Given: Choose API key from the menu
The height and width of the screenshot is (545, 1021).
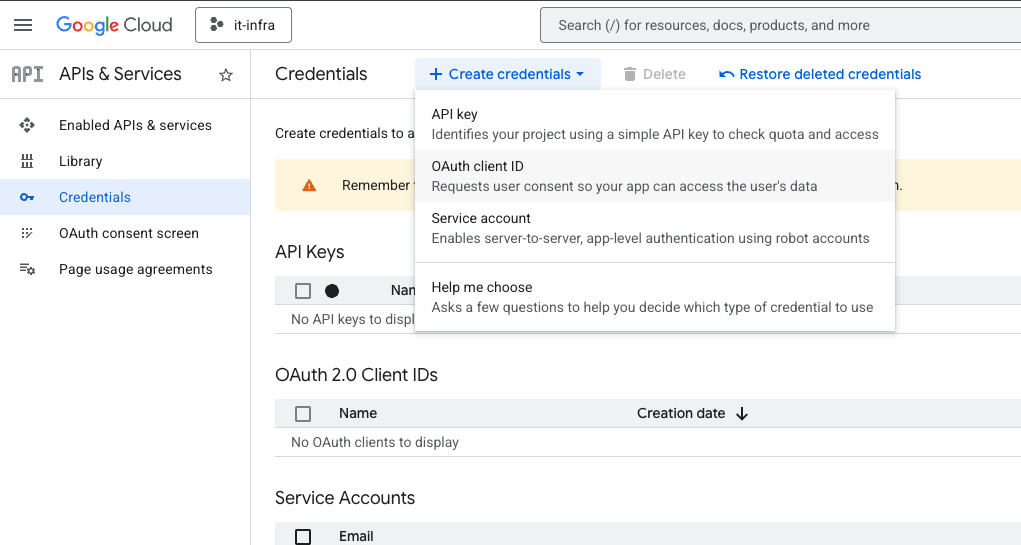Looking at the screenshot, I should coord(655,124).
